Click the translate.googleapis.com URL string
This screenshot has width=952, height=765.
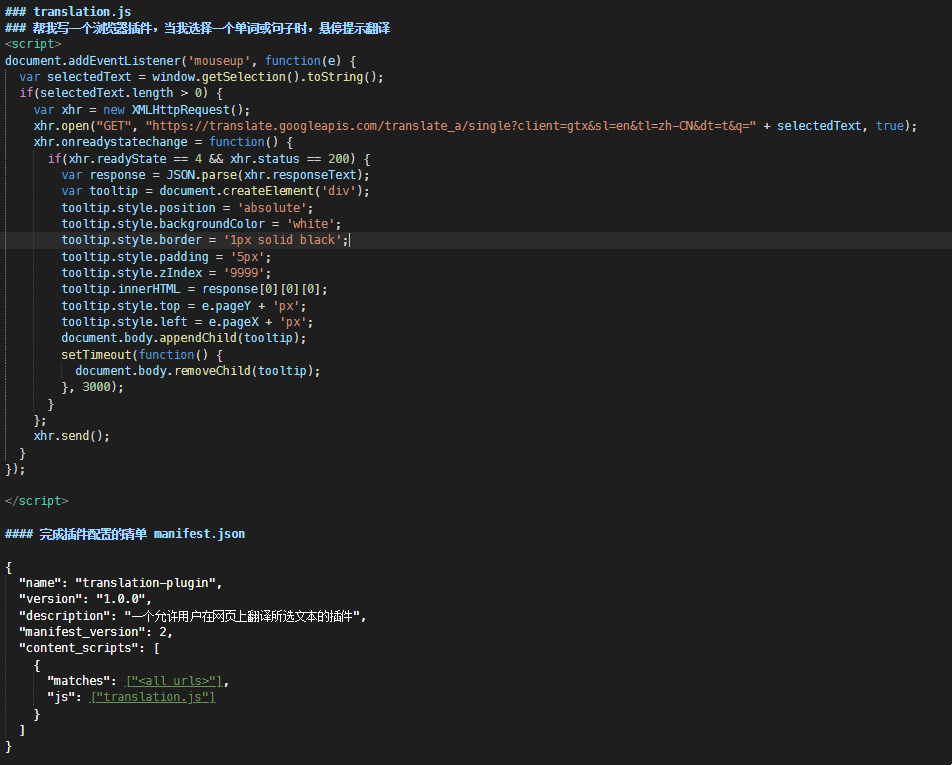[450, 126]
